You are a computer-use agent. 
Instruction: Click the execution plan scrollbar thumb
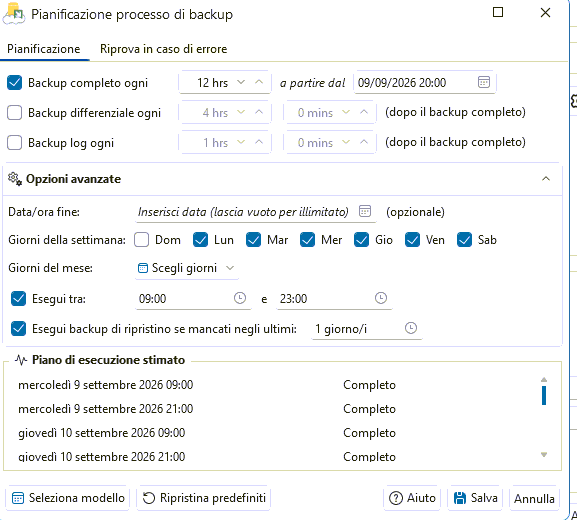[x=544, y=396]
